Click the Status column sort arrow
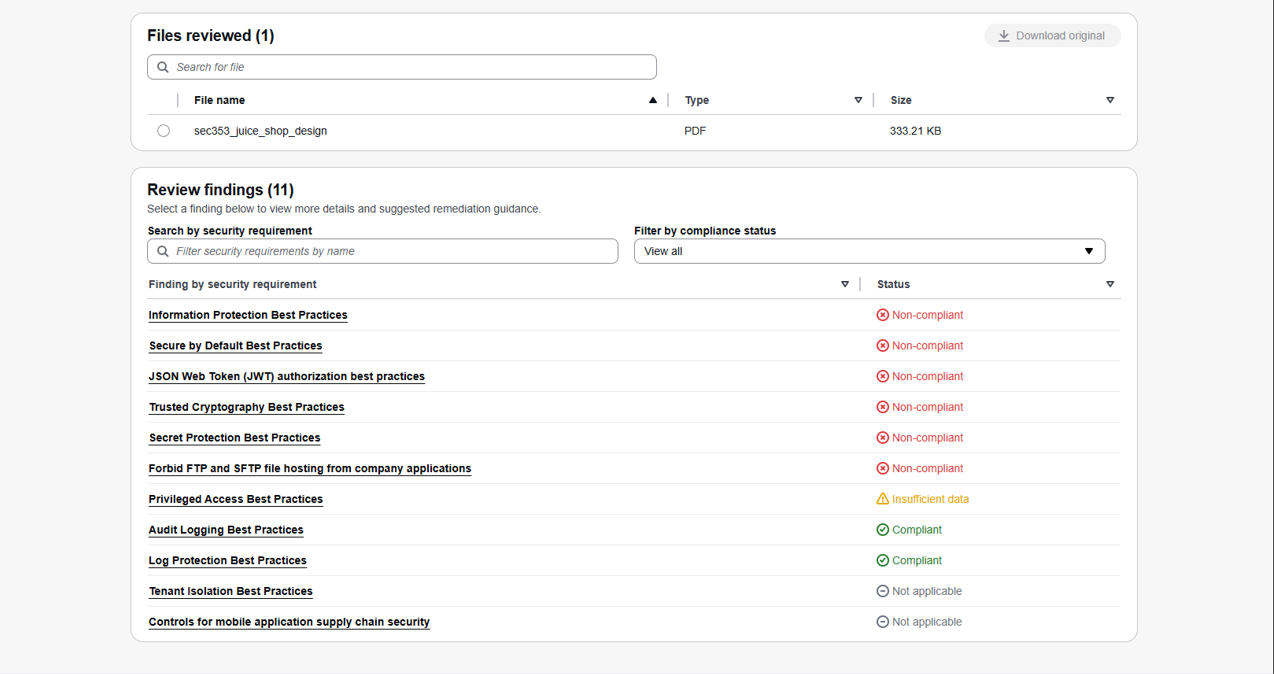Screen dimensions: 1274x674 [1110, 284]
